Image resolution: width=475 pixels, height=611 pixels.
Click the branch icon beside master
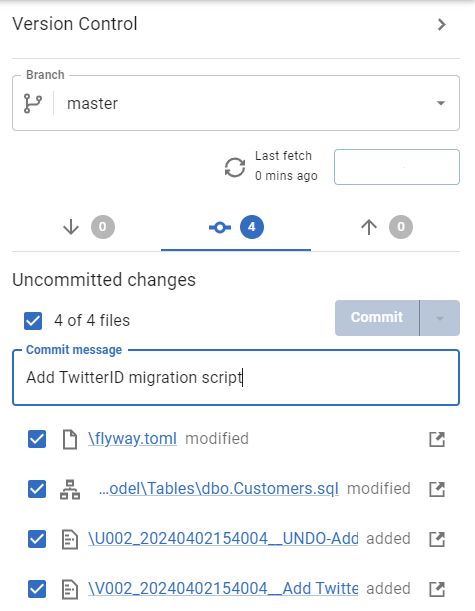click(33, 103)
